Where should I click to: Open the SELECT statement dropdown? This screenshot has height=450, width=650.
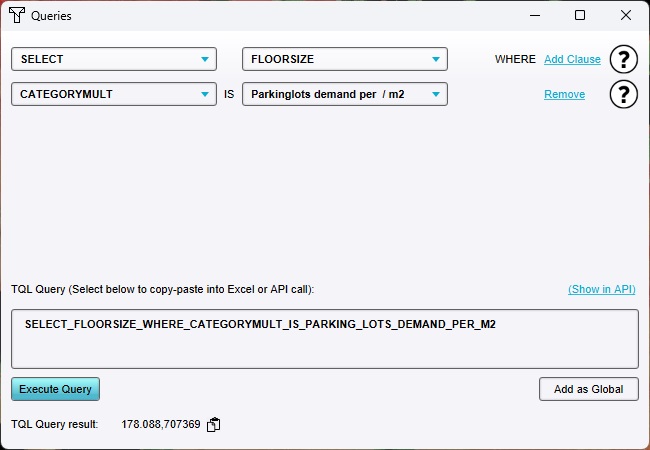coord(113,59)
